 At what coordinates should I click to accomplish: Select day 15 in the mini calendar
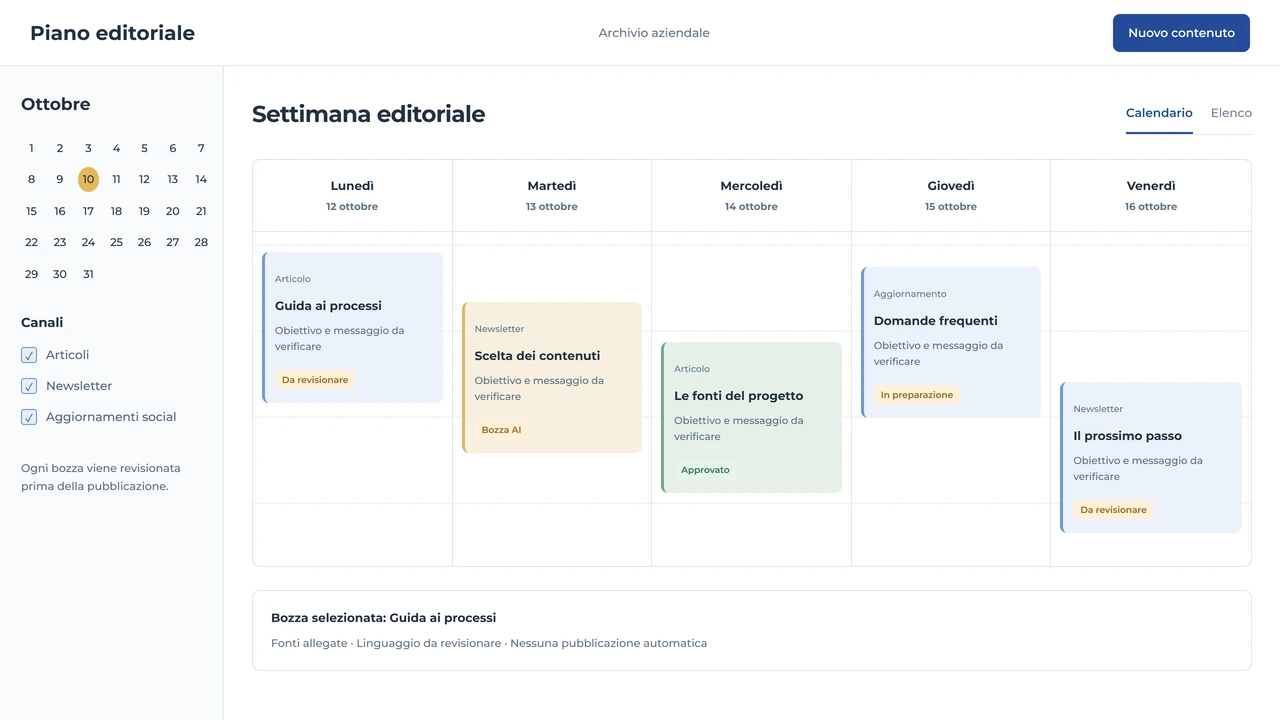[x=31, y=211]
